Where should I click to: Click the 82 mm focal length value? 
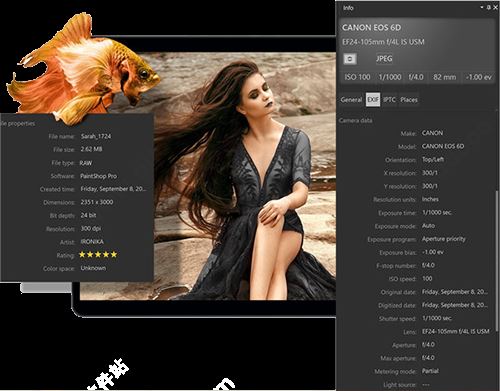coord(444,77)
